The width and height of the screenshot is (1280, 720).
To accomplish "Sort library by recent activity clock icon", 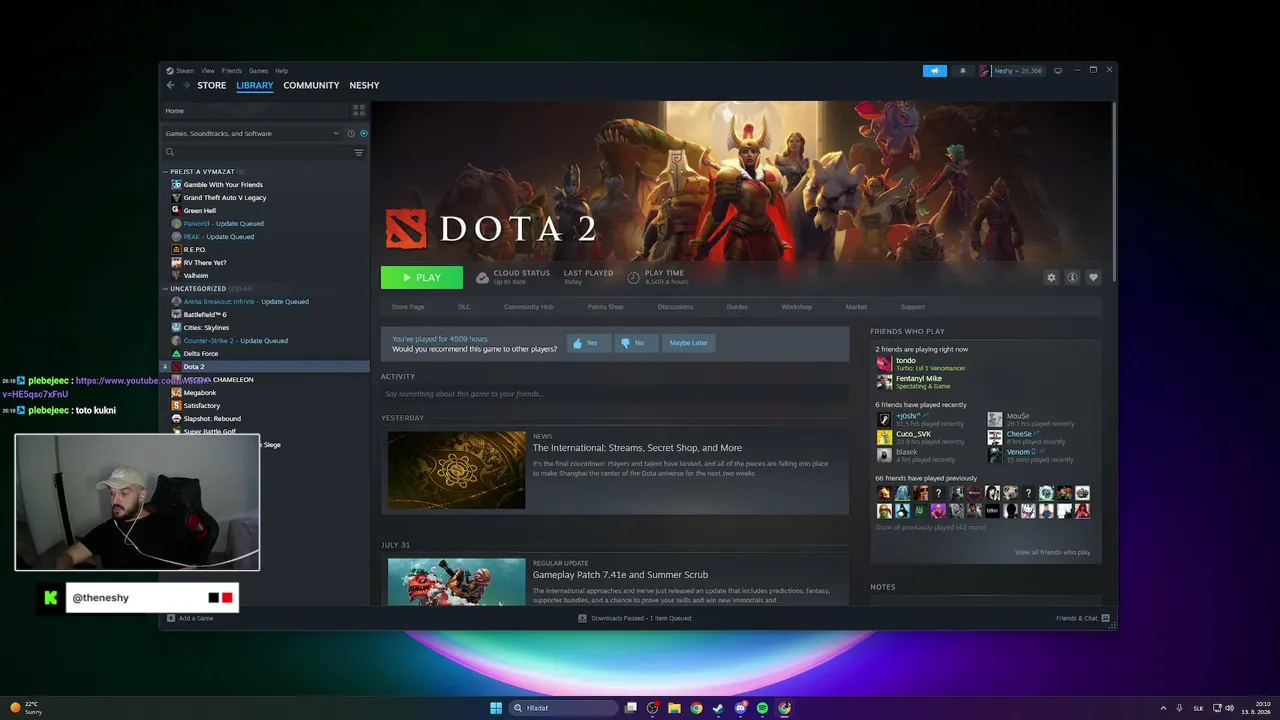I will point(351,133).
